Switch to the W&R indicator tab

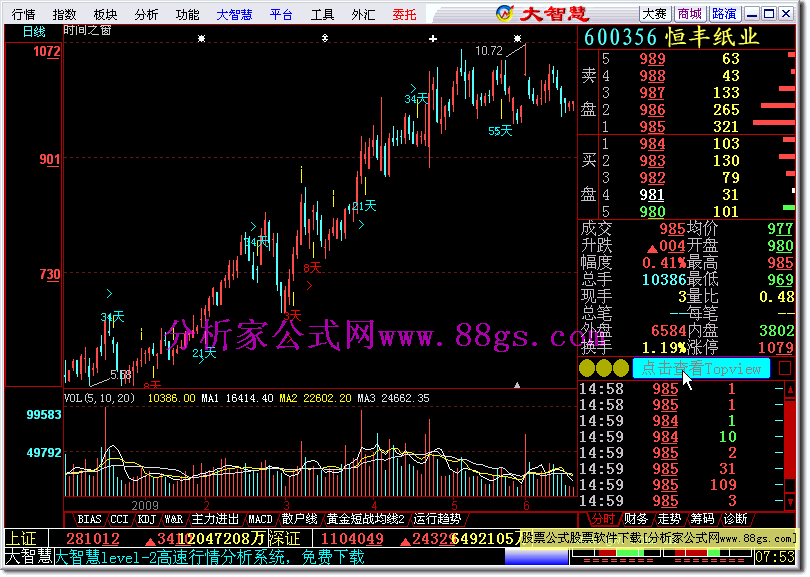174,519
